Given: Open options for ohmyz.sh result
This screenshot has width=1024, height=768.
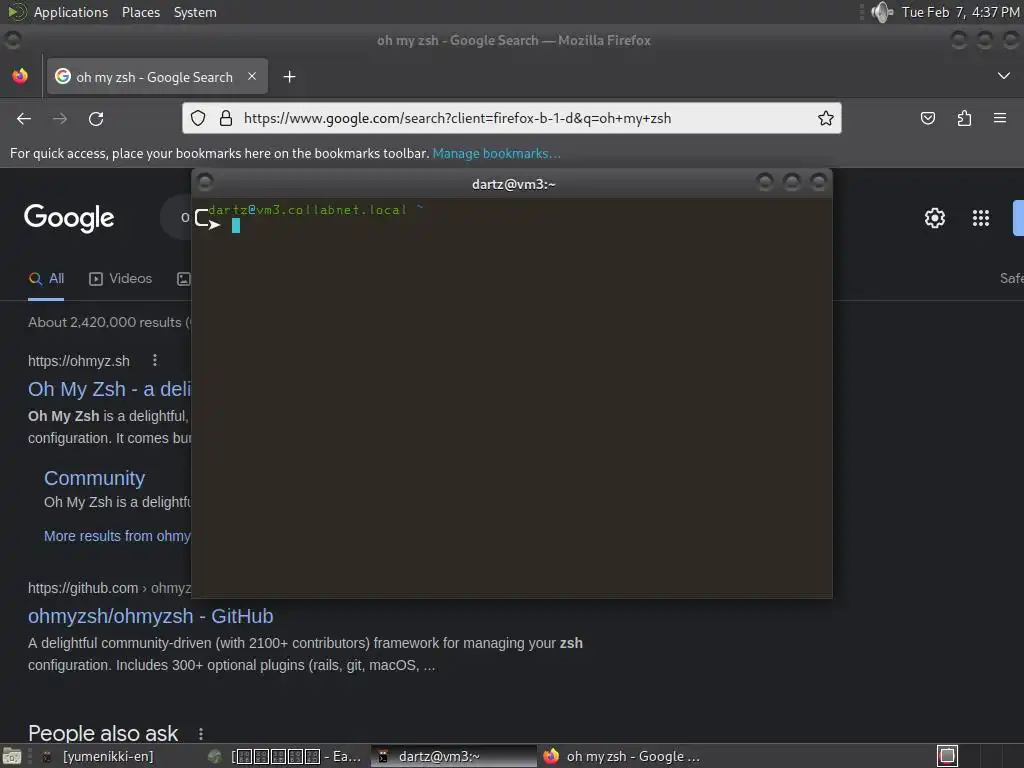Looking at the screenshot, I should click(155, 360).
